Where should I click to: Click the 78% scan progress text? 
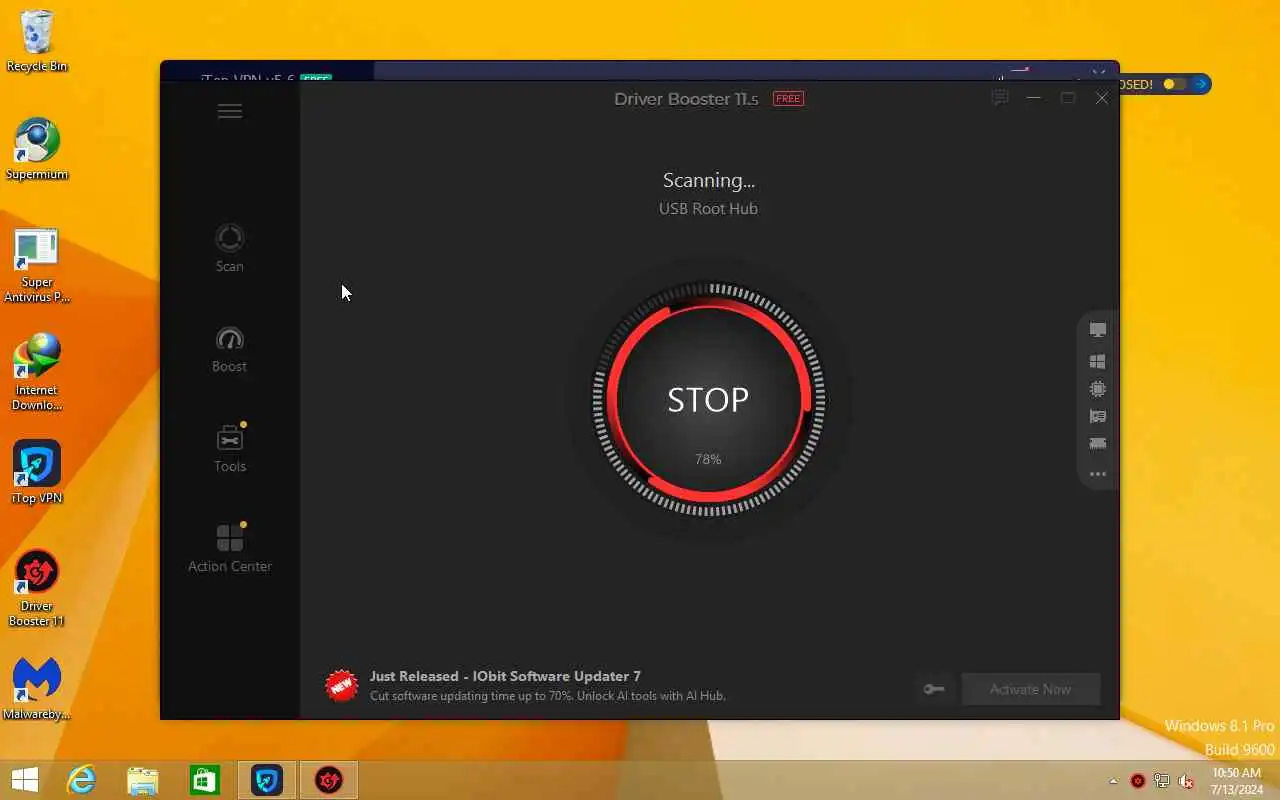click(x=708, y=459)
